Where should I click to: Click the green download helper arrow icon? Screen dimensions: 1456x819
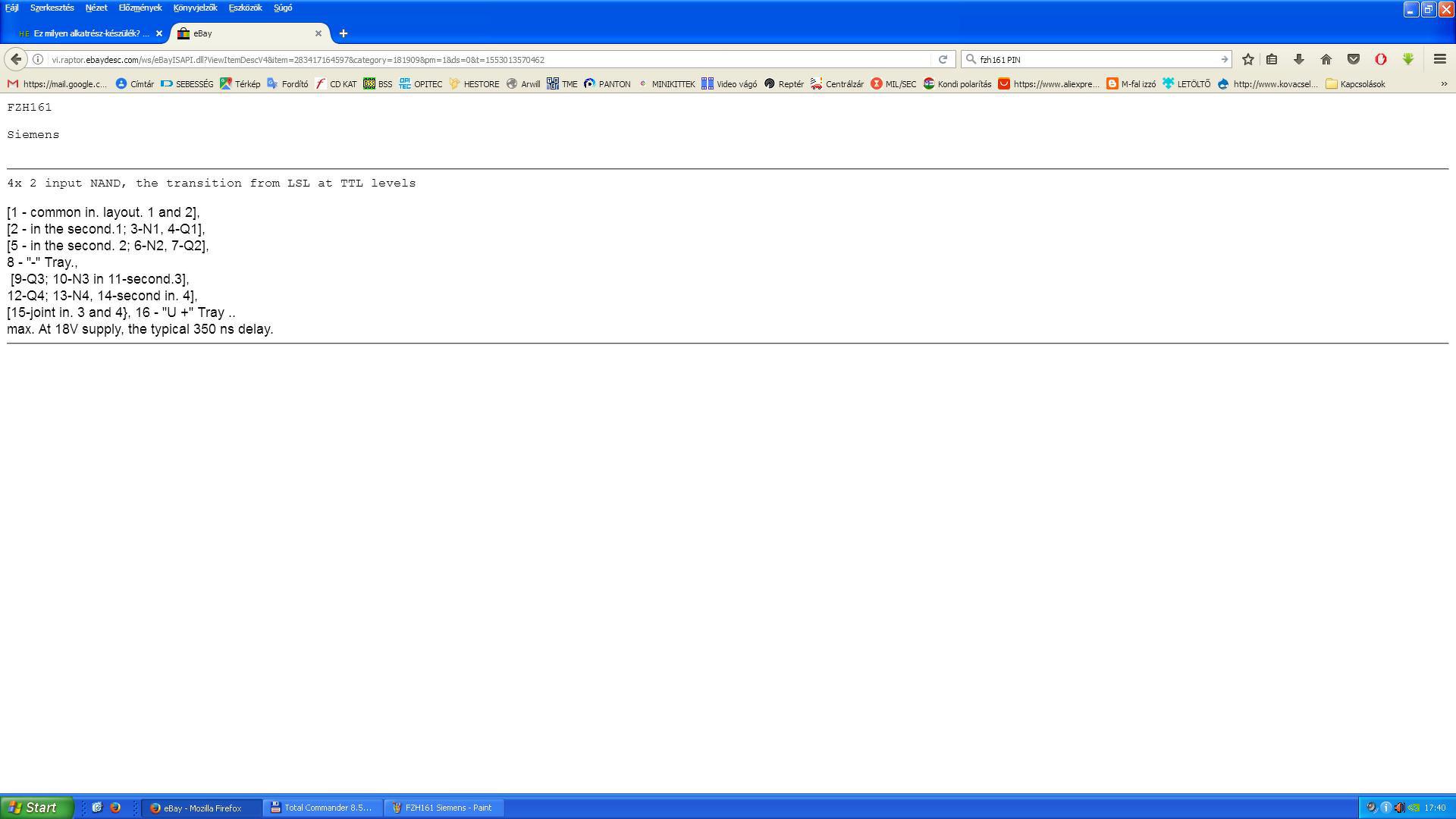click(x=1407, y=59)
